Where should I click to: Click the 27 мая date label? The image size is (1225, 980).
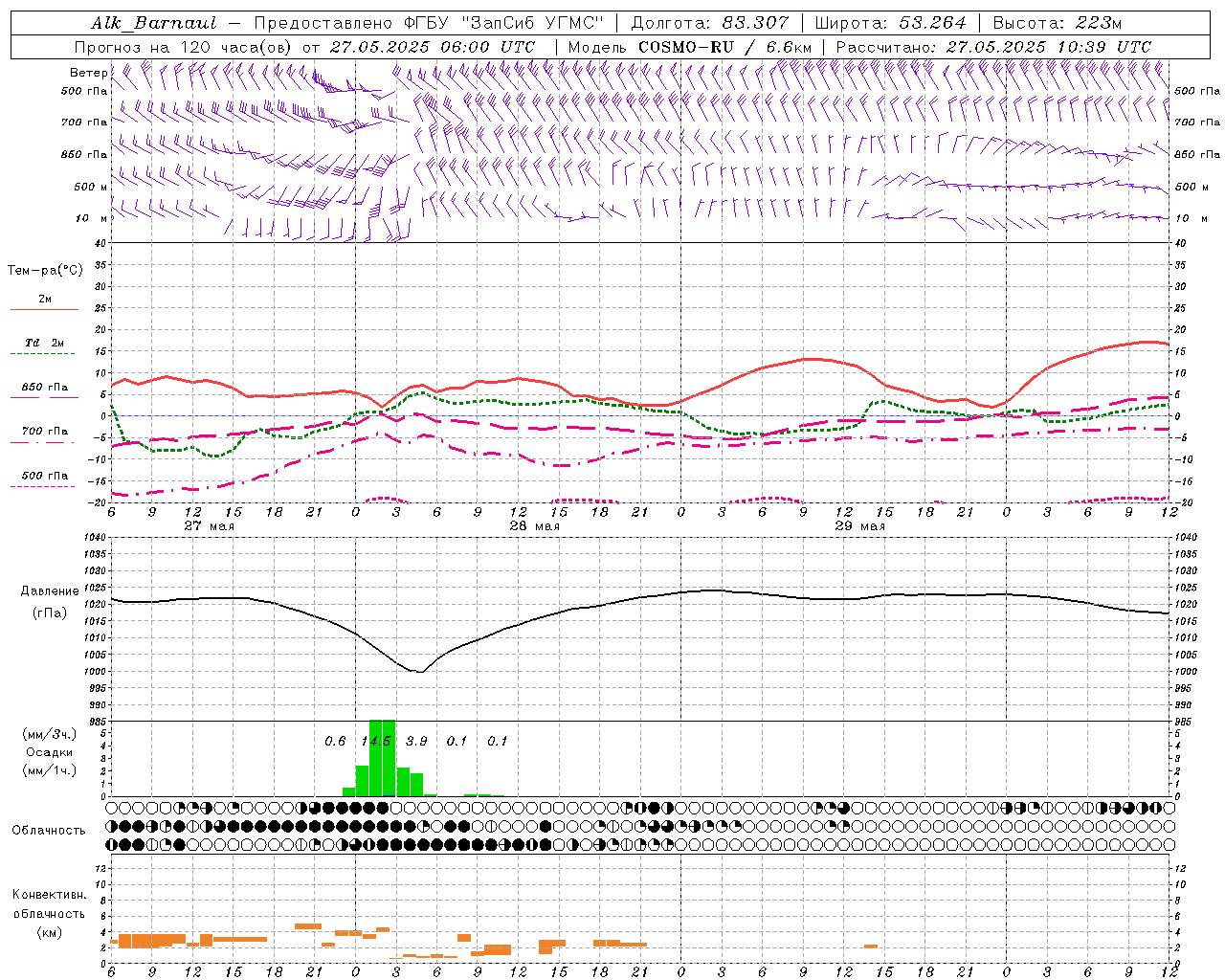point(210,526)
